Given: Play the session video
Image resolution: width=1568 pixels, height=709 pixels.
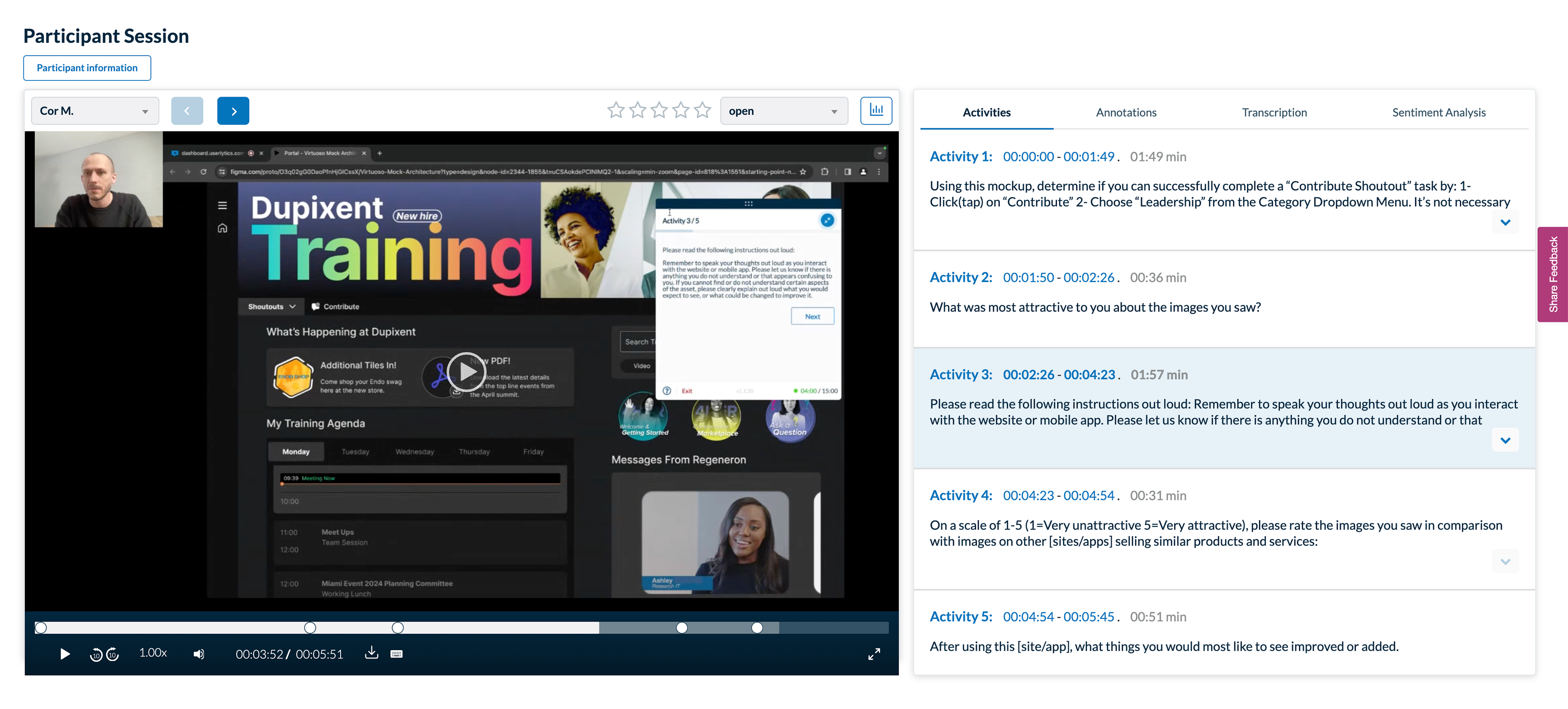Looking at the screenshot, I should pyautogui.click(x=65, y=653).
